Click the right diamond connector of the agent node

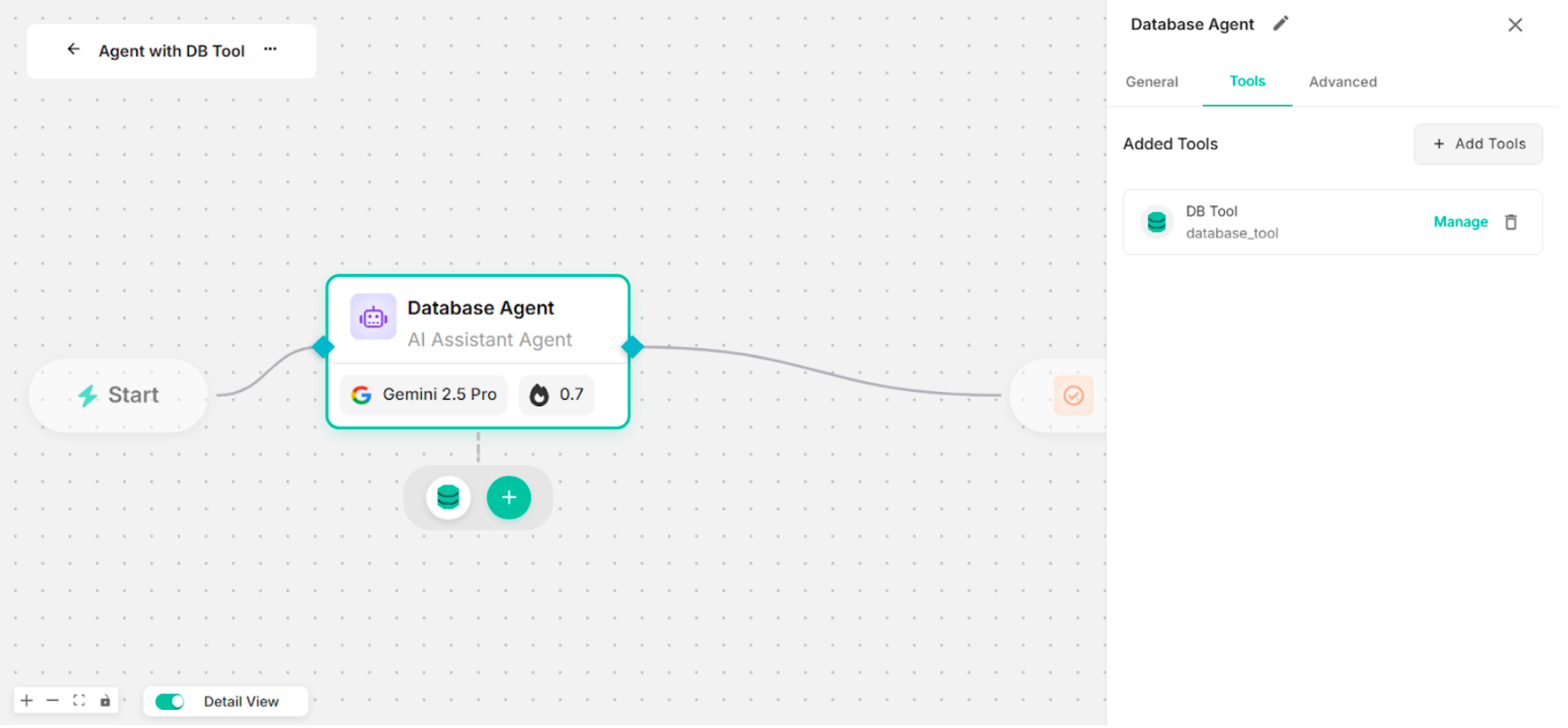point(632,348)
